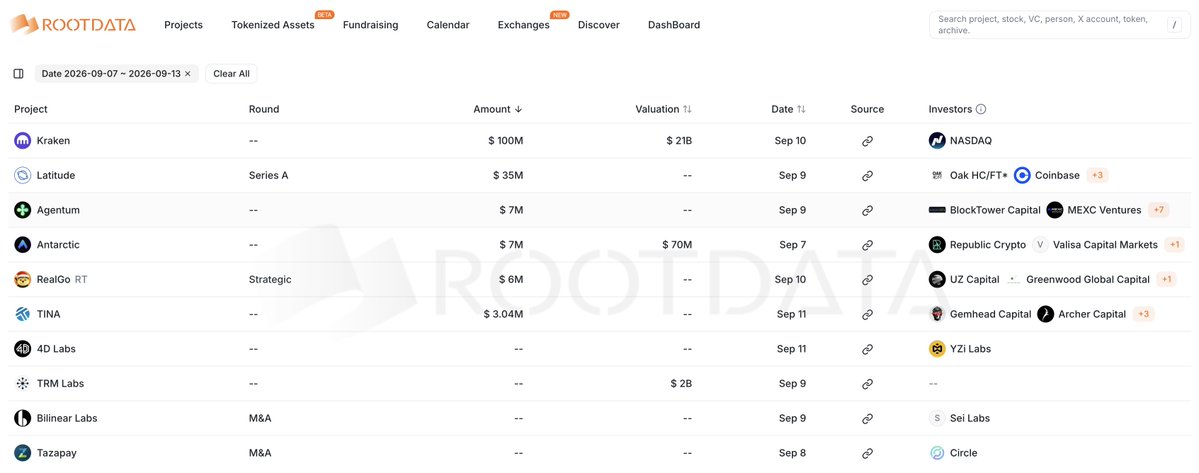Click the Clear All button
Image resolution: width=1199 pixels, height=473 pixels.
coord(231,74)
